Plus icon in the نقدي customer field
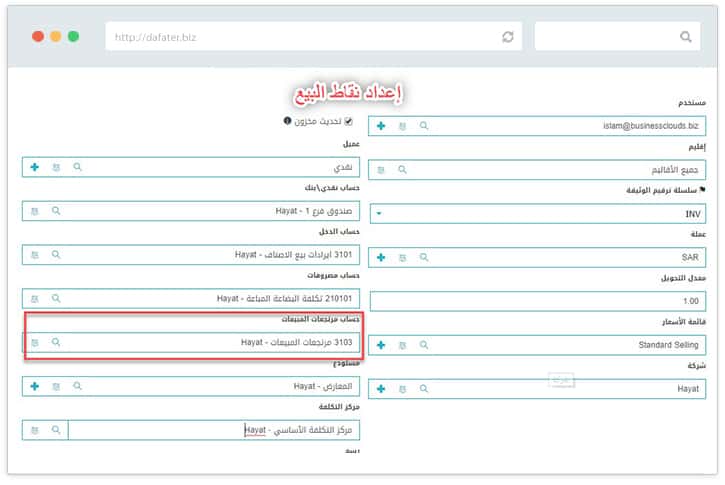The height and width of the screenshot is (485, 725). coord(35,167)
